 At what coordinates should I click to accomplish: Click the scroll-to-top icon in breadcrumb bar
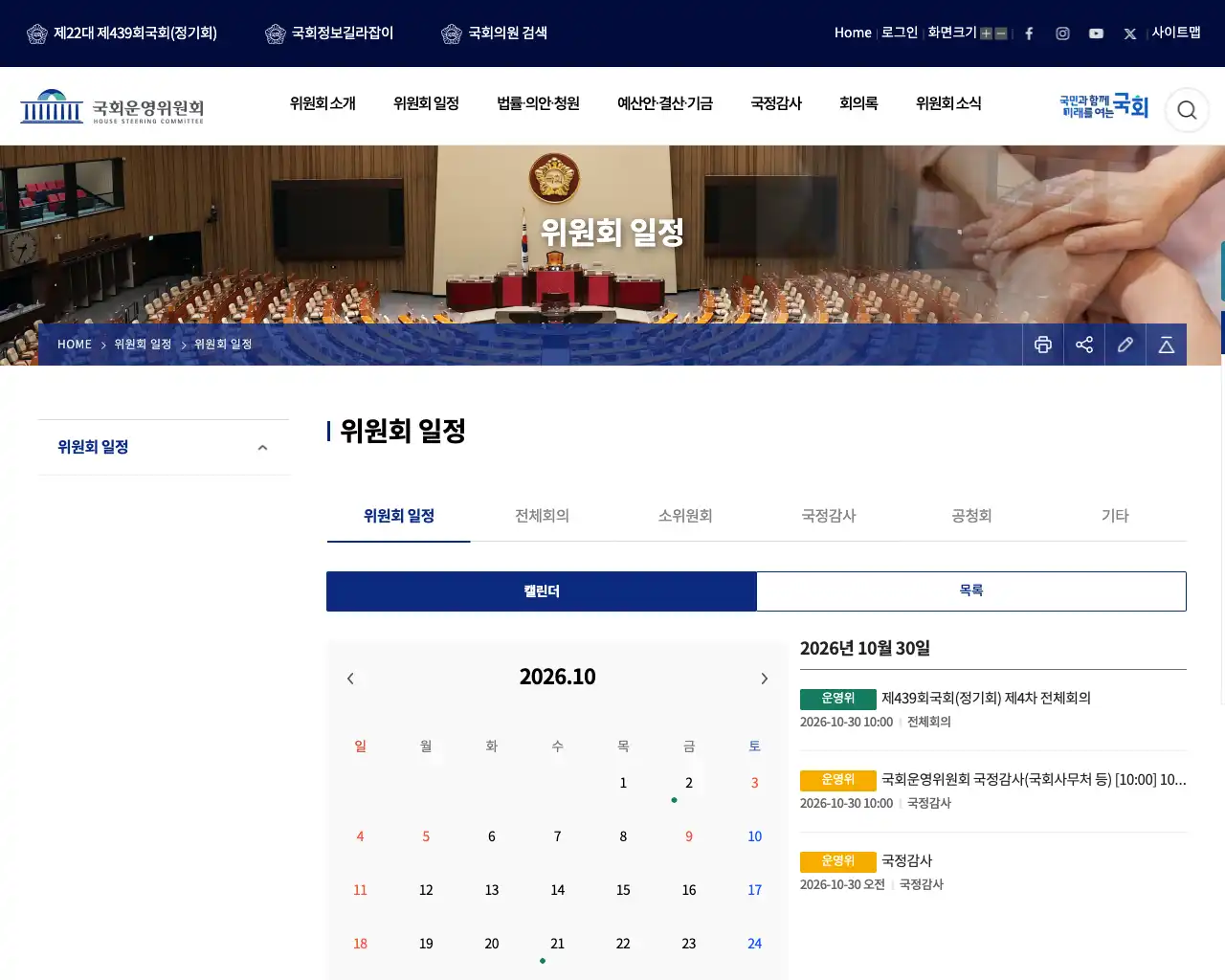[1167, 345]
